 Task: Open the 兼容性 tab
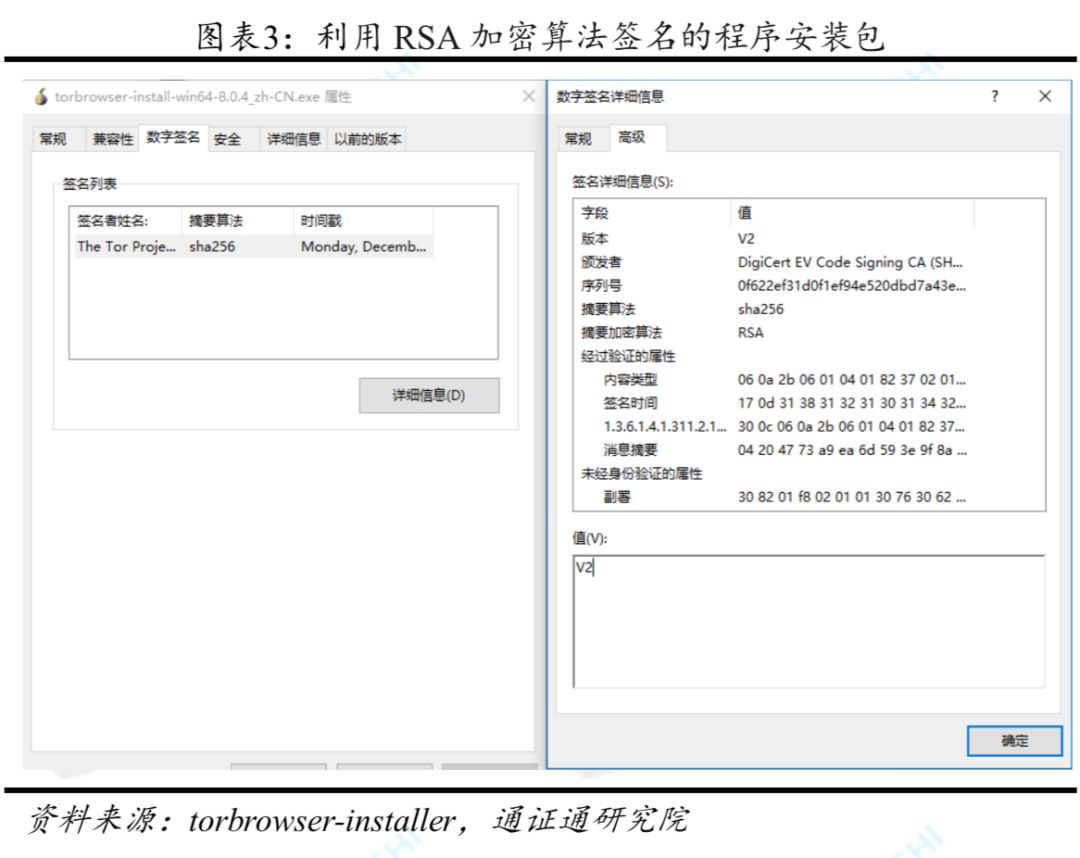[x=110, y=138]
